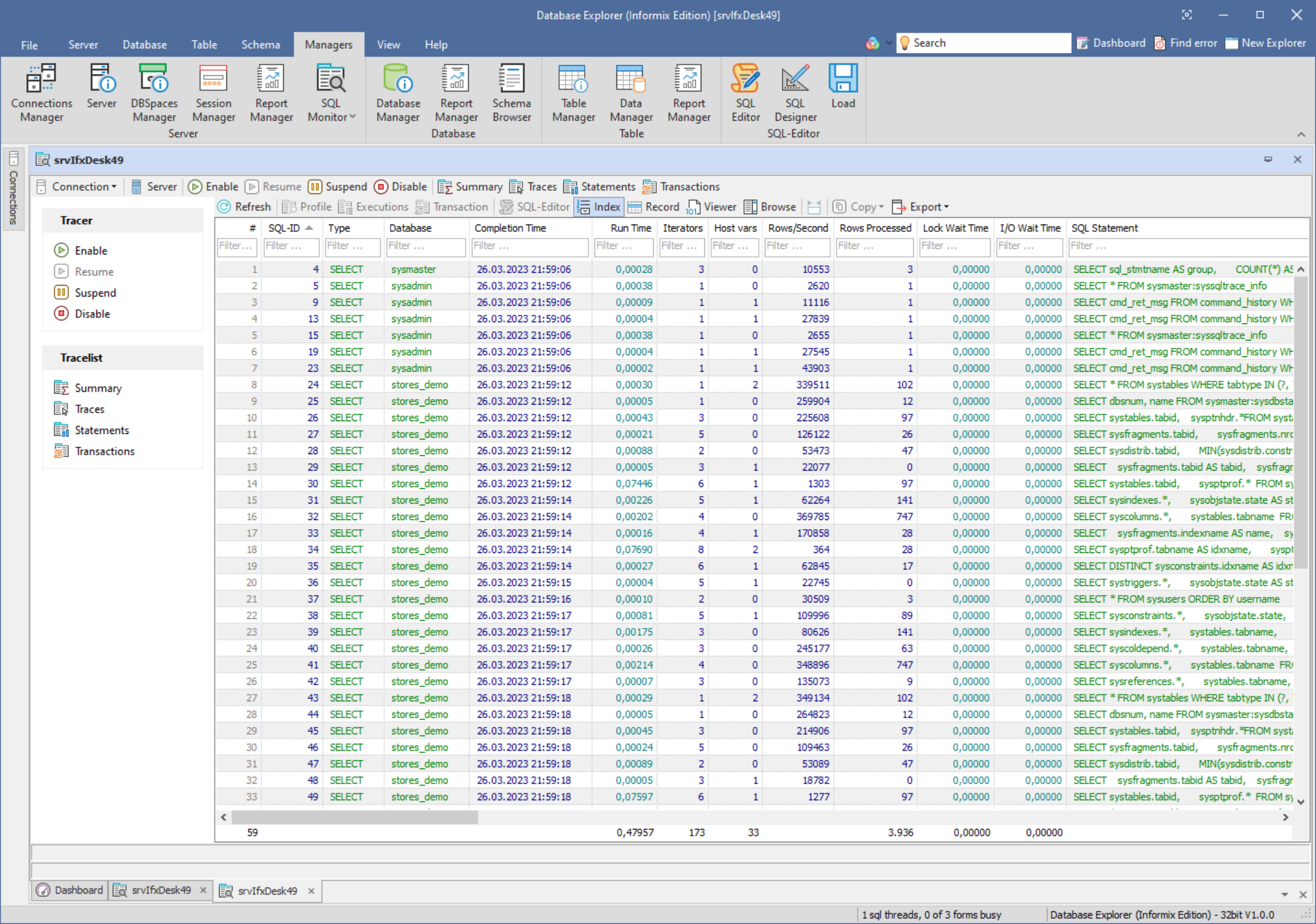Open the Record view
Image resolution: width=1316 pixels, height=924 pixels.
tap(653, 207)
